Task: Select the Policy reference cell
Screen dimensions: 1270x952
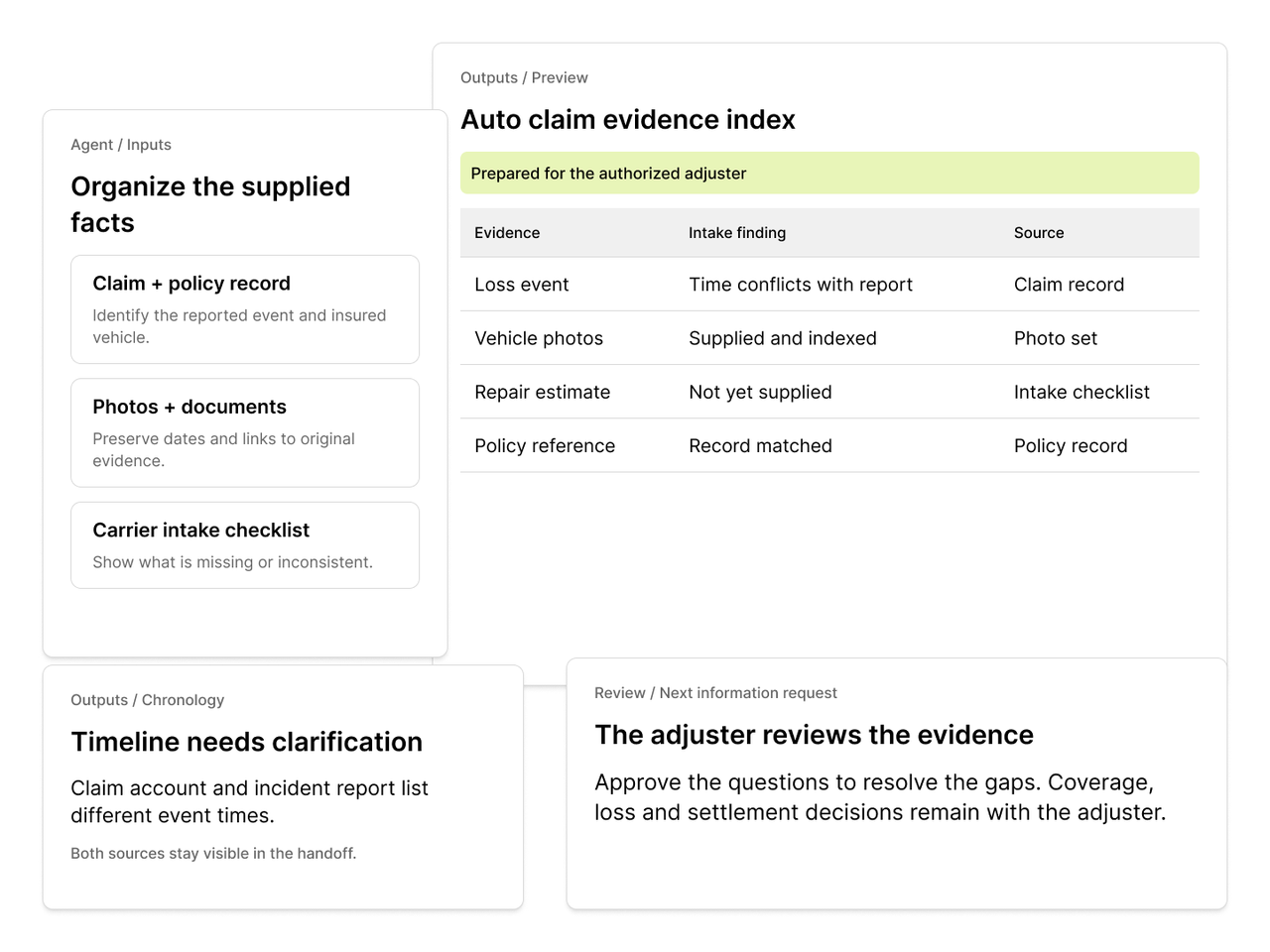Action: point(545,446)
